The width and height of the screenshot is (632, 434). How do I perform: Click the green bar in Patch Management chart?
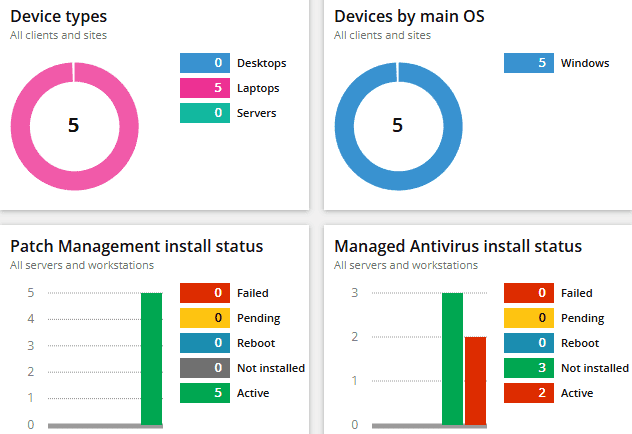[151, 359]
